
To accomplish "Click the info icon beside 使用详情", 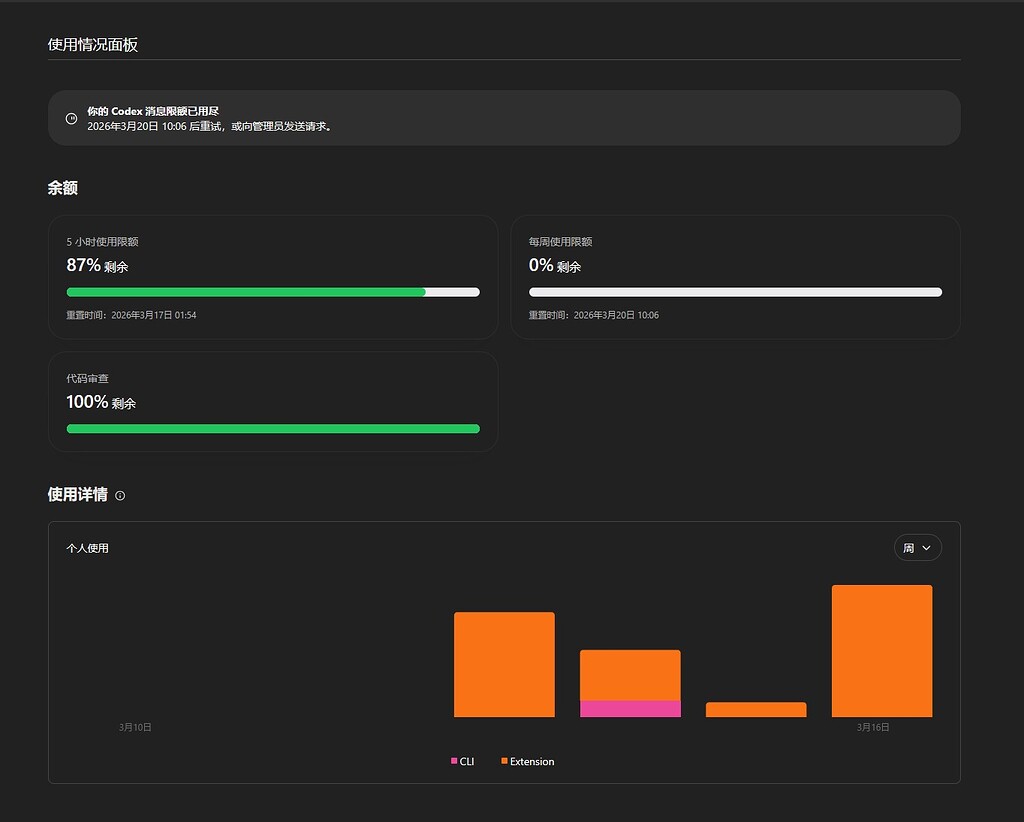I will (x=120, y=496).
